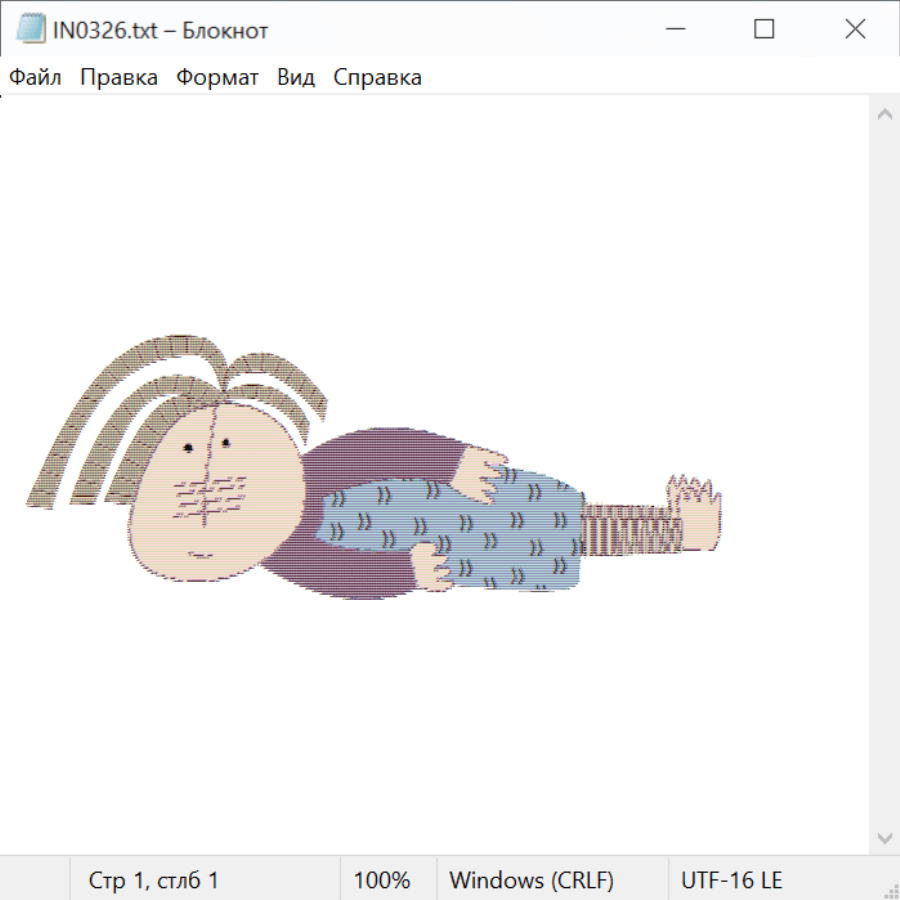Image resolution: width=900 pixels, height=900 pixels.
Task: Open the Правка menu
Action: click(118, 78)
